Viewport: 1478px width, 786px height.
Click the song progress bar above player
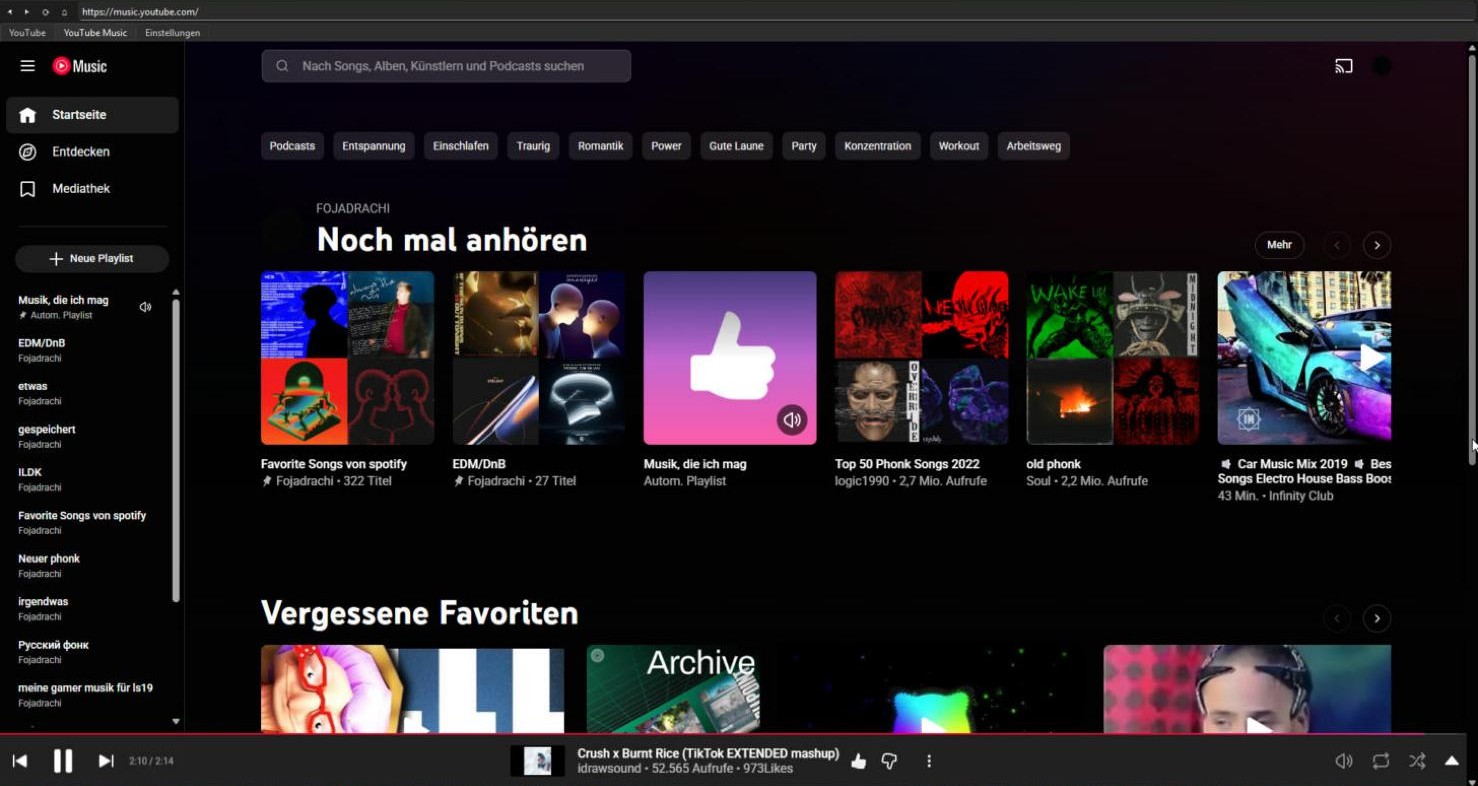tap(734, 734)
